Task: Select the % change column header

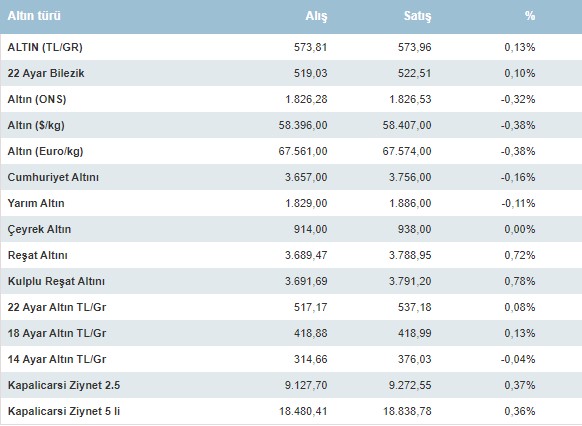Action: (x=530, y=16)
